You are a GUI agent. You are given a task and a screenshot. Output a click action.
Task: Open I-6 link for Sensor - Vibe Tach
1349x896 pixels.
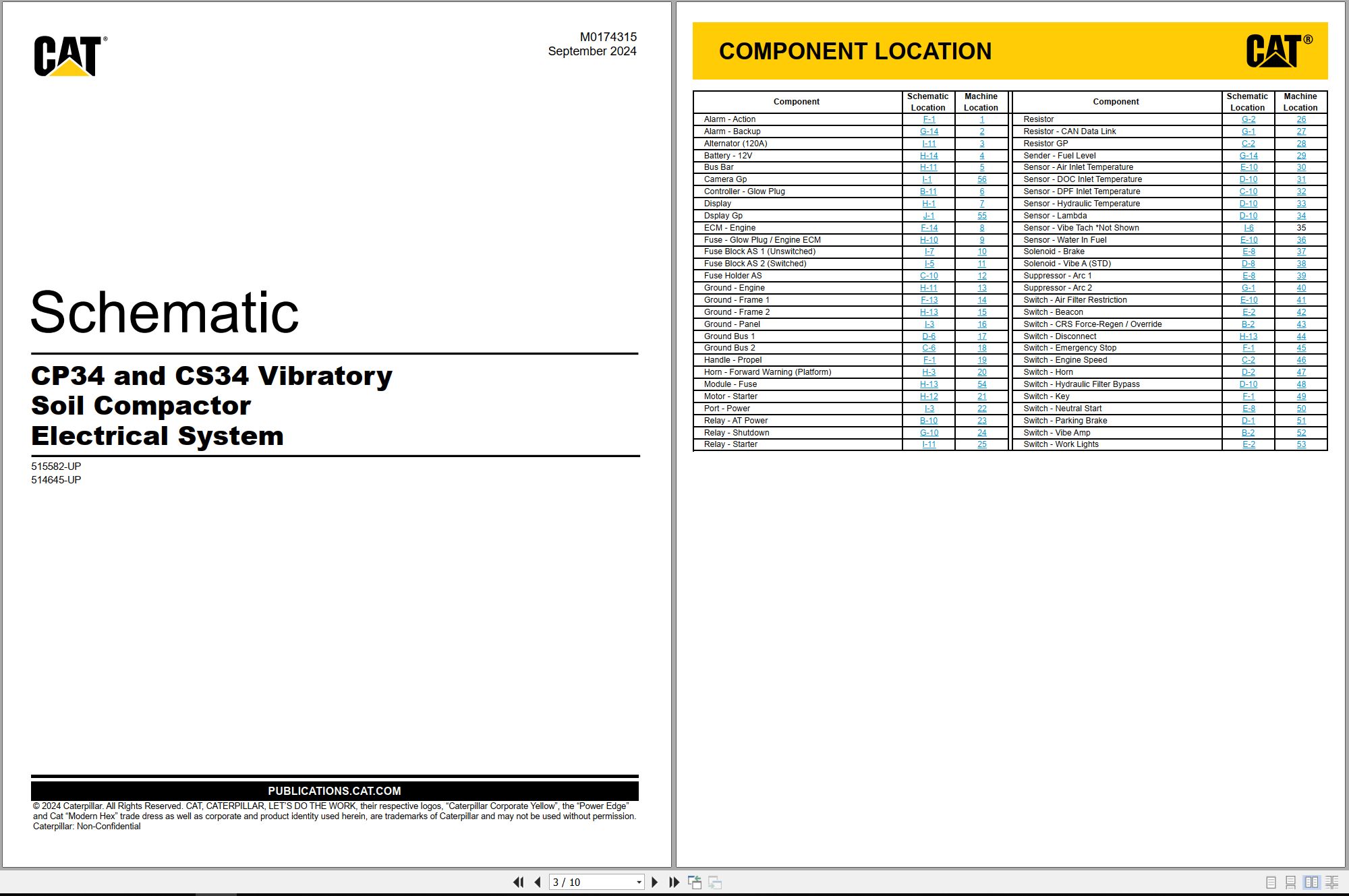tap(1248, 228)
